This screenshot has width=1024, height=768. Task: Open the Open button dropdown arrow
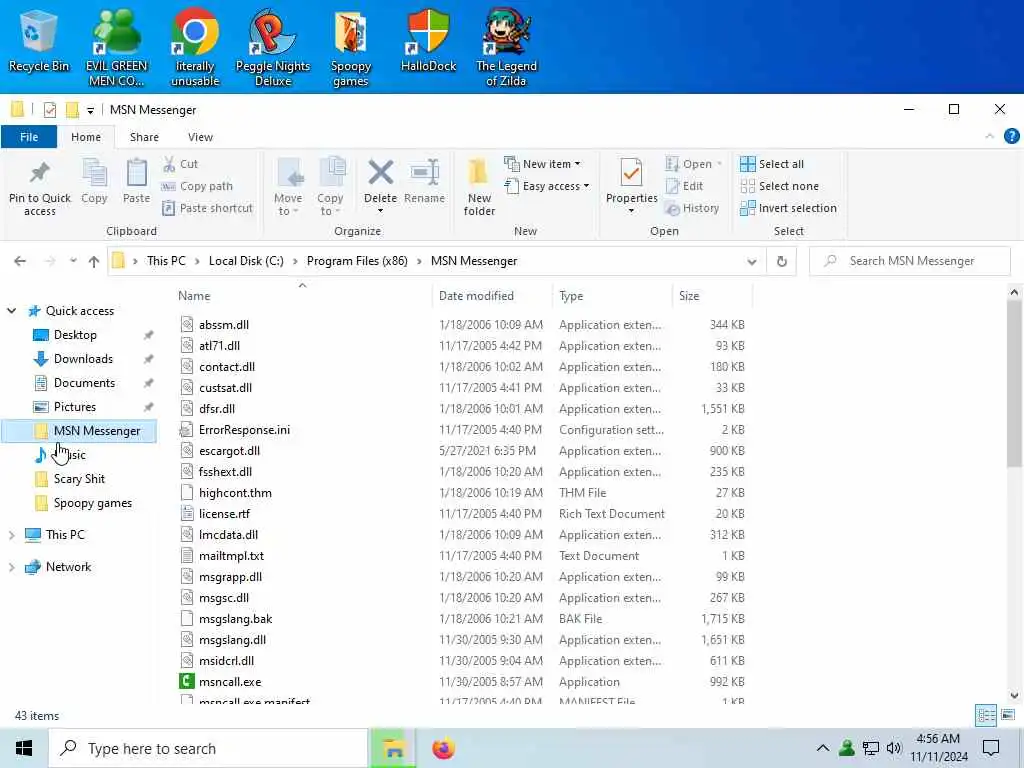click(x=719, y=164)
